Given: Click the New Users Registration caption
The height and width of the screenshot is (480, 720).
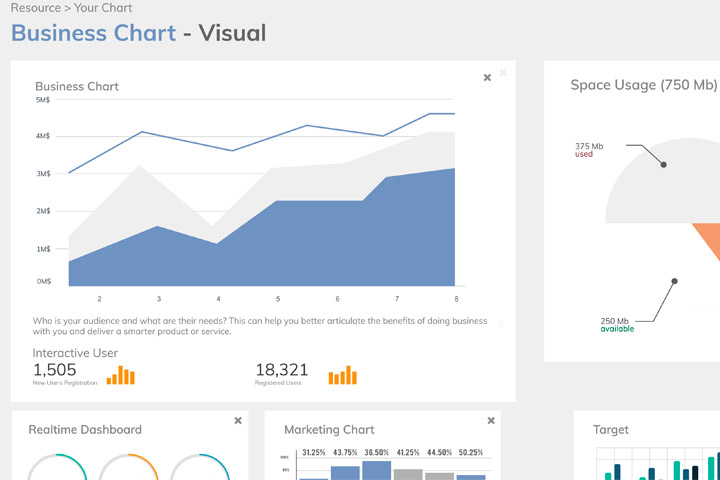Looking at the screenshot, I should pyautogui.click(x=65, y=383).
